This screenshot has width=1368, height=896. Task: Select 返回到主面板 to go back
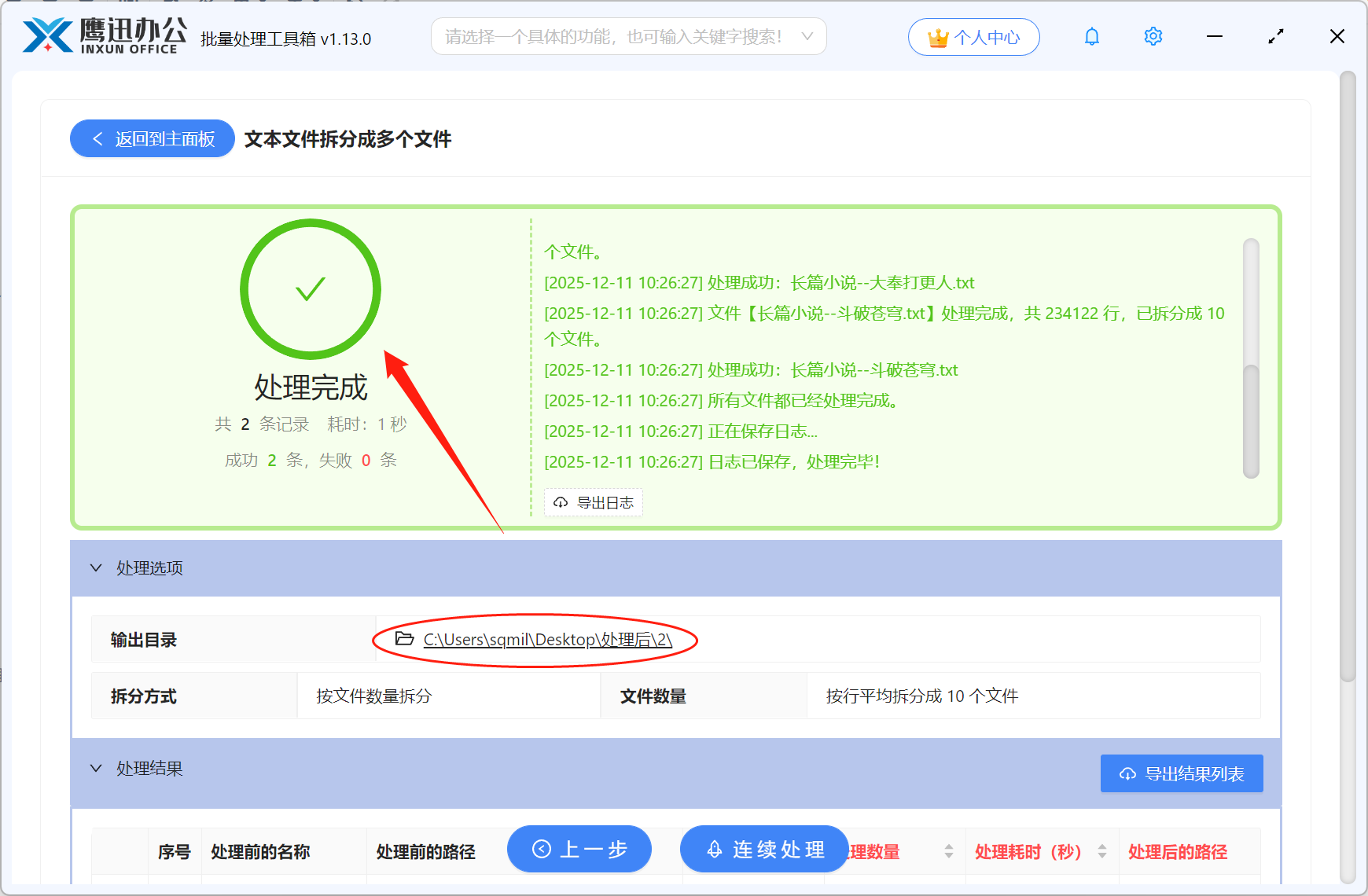point(152,138)
